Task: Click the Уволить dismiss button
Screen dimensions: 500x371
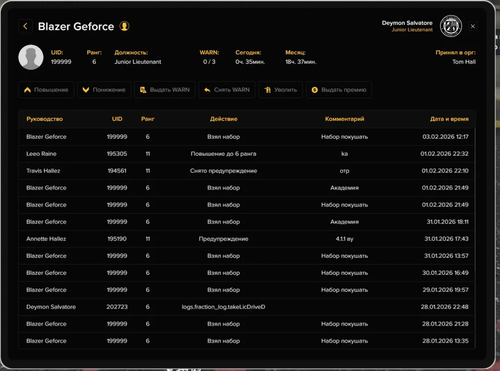Action: click(280, 90)
